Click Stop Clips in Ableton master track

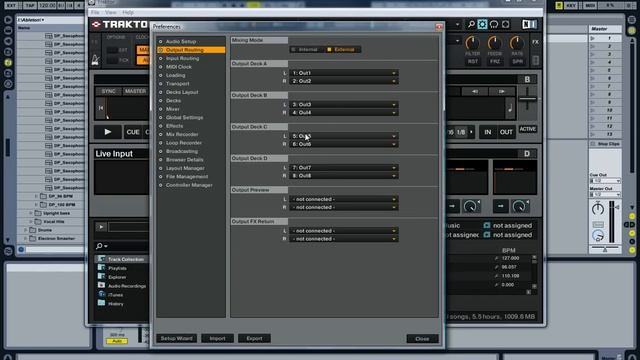click(x=606, y=144)
